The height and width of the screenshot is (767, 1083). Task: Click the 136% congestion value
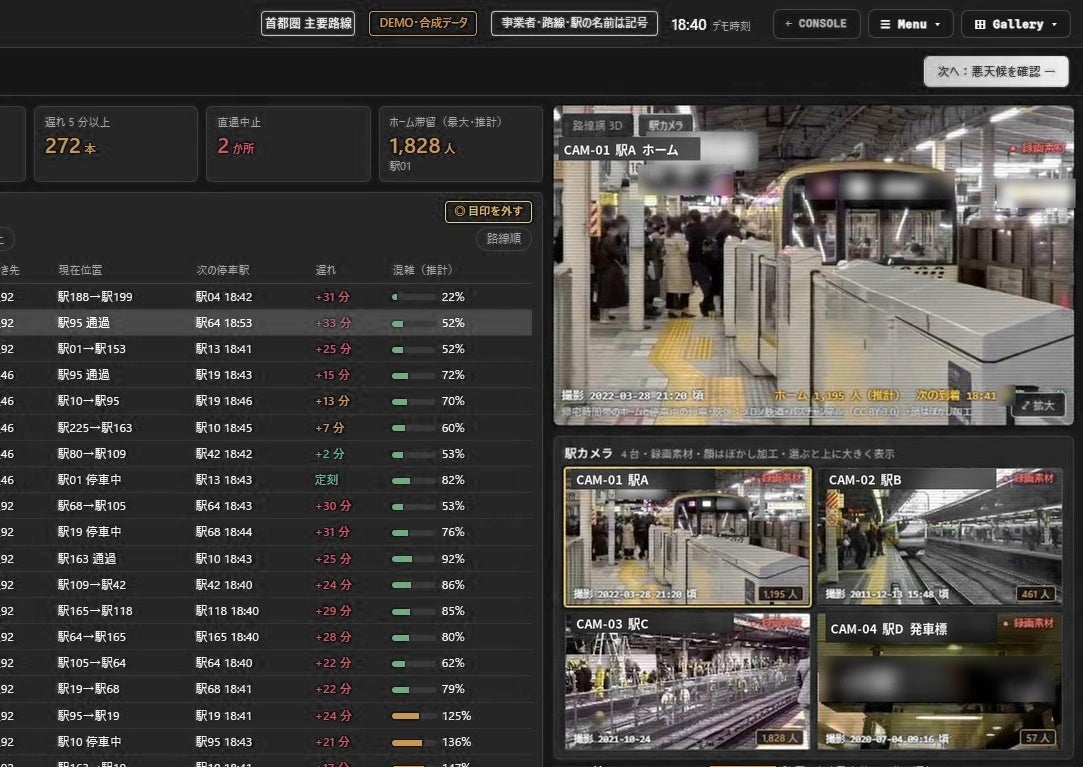(456, 741)
